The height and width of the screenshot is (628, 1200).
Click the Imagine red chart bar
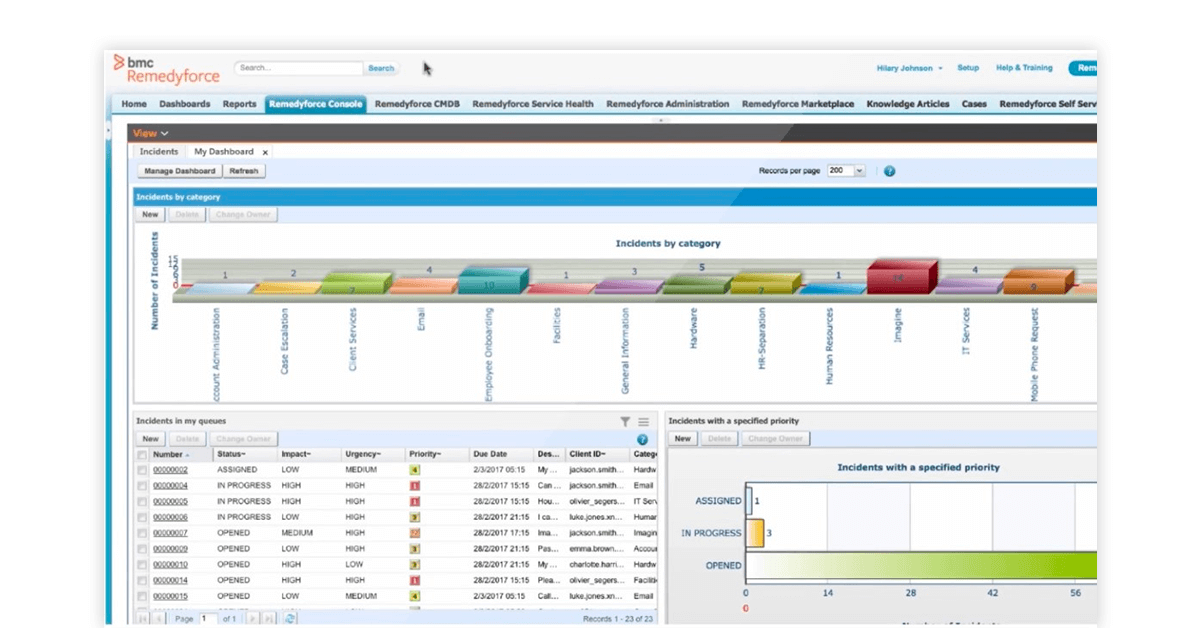tap(900, 277)
